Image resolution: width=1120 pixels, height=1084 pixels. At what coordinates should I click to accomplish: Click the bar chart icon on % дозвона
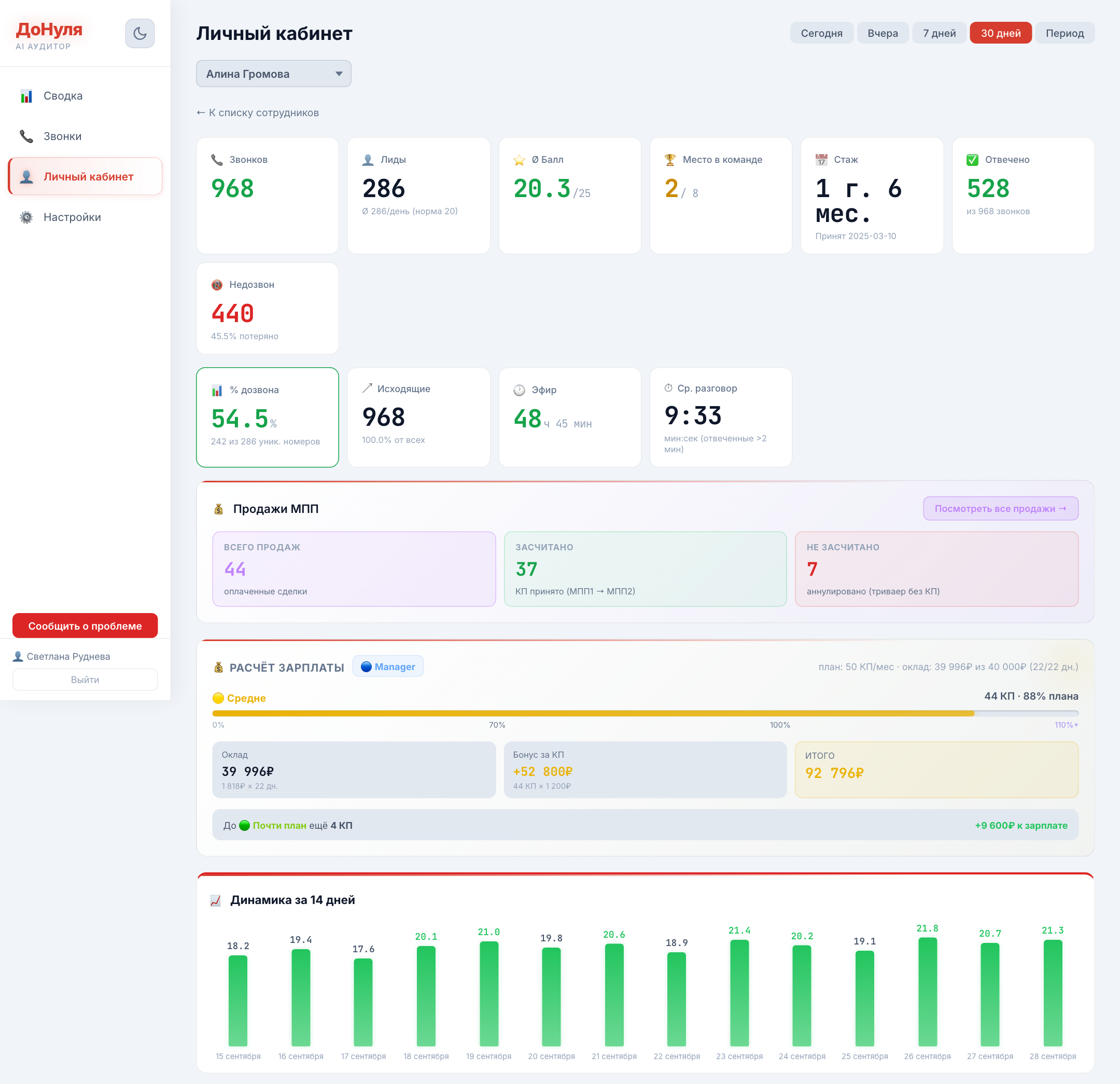[x=217, y=391]
